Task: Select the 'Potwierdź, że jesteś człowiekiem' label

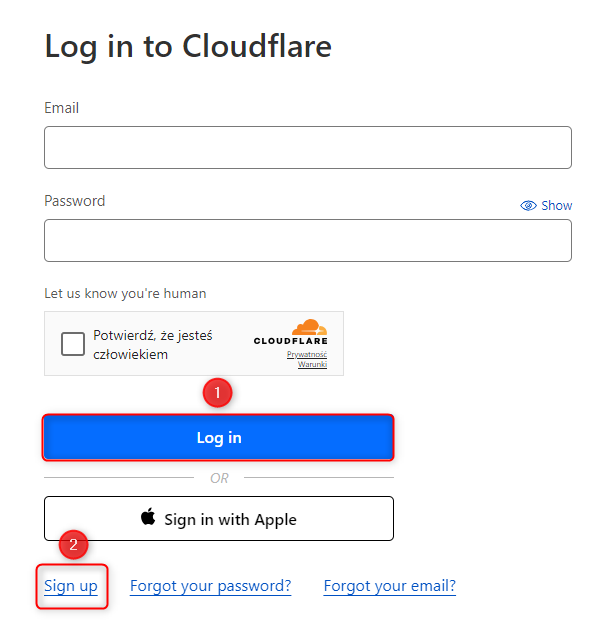Action: (152, 345)
